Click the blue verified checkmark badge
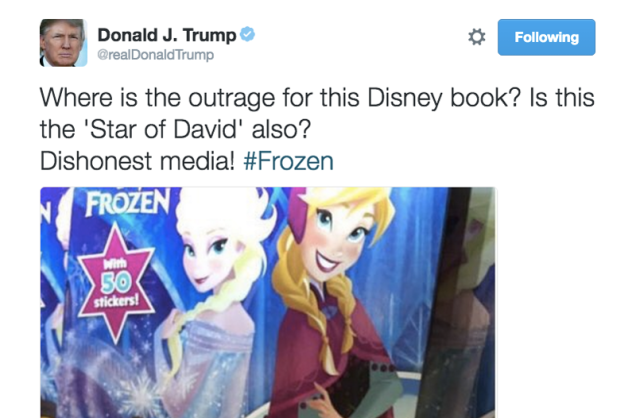Image resolution: width=636 pixels, height=418 pixels. (247, 34)
